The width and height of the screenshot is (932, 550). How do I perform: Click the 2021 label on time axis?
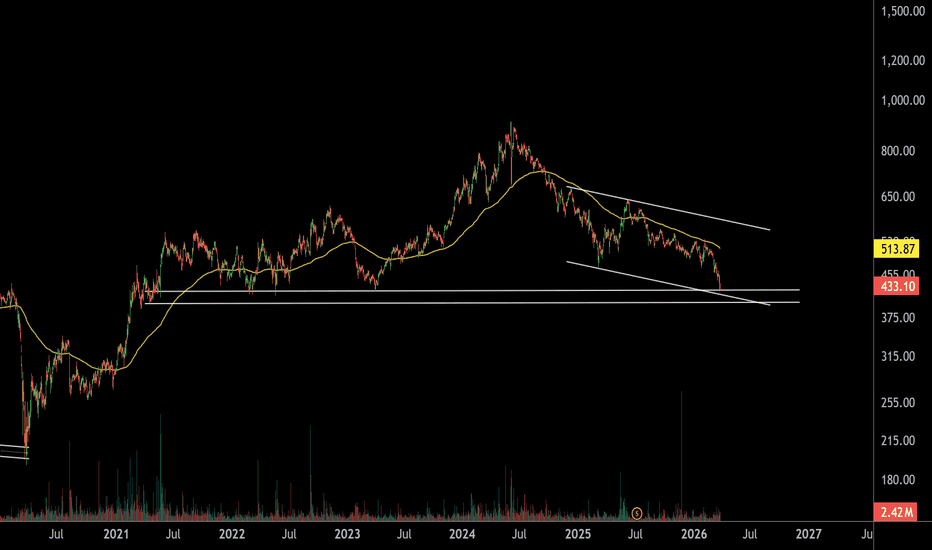(116, 534)
